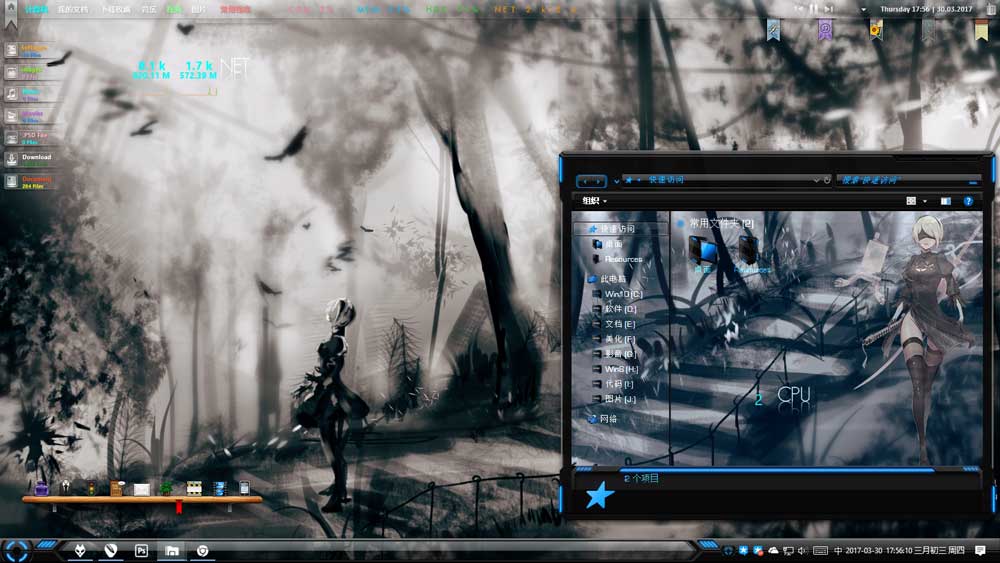Click the traffic light icon on the shelf dock

[x=92, y=489]
